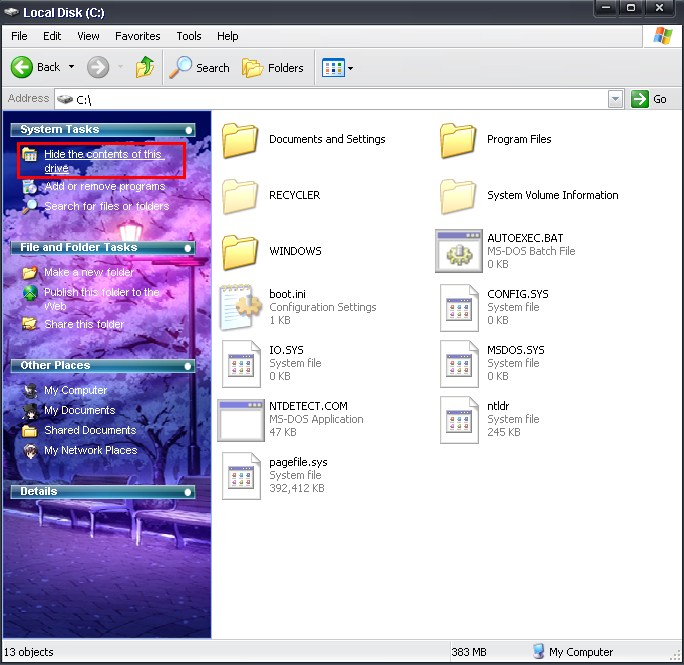Click the Share this folder icon
The image size is (684, 665).
tap(30, 324)
